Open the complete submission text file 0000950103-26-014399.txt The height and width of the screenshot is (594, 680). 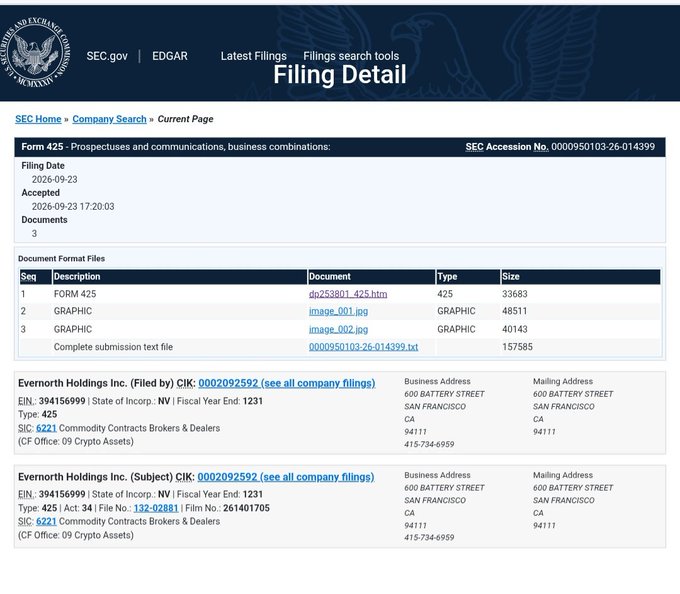click(x=363, y=347)
